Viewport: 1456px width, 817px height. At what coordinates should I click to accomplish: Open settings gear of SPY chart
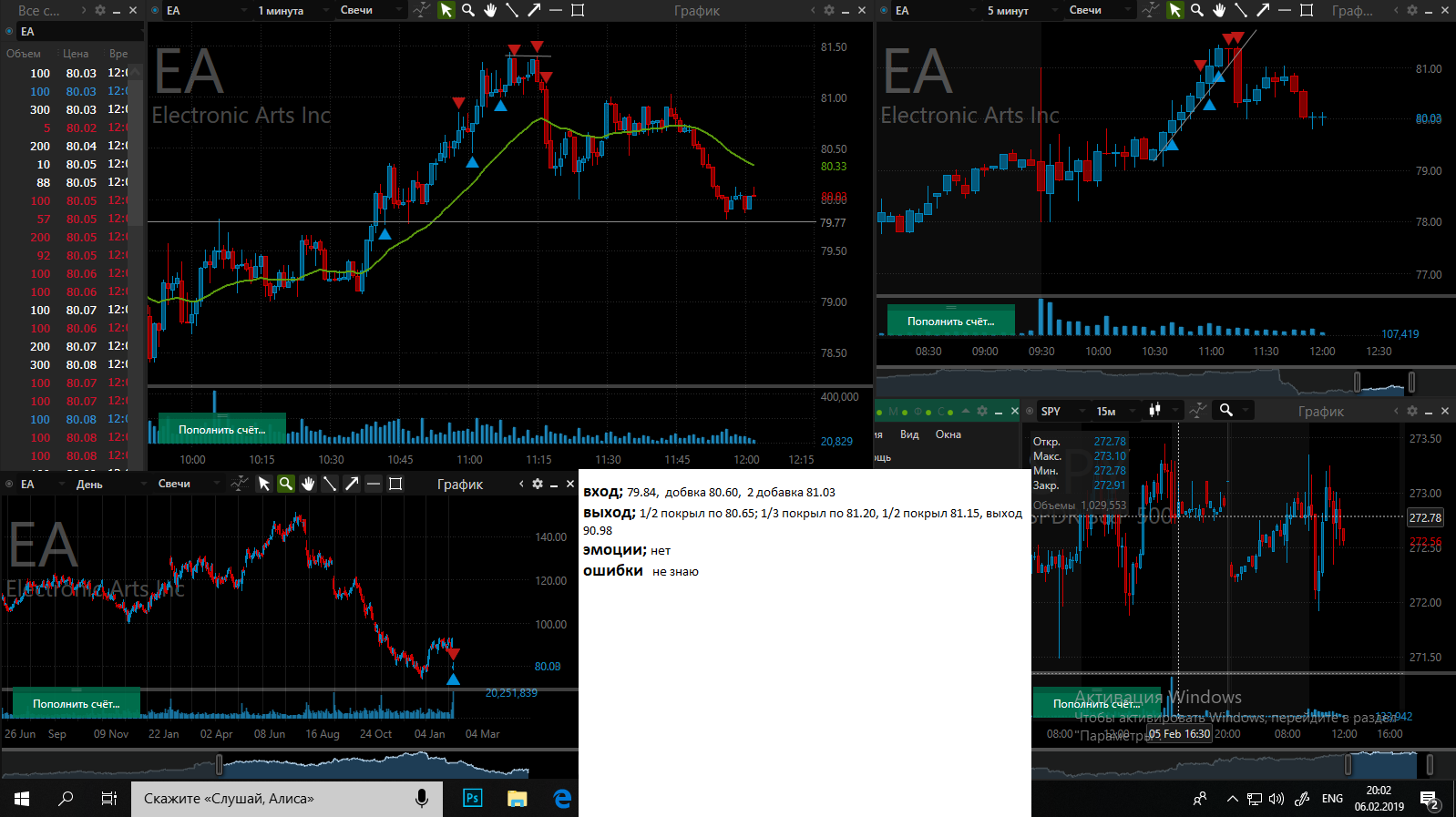coord(1412,411)
